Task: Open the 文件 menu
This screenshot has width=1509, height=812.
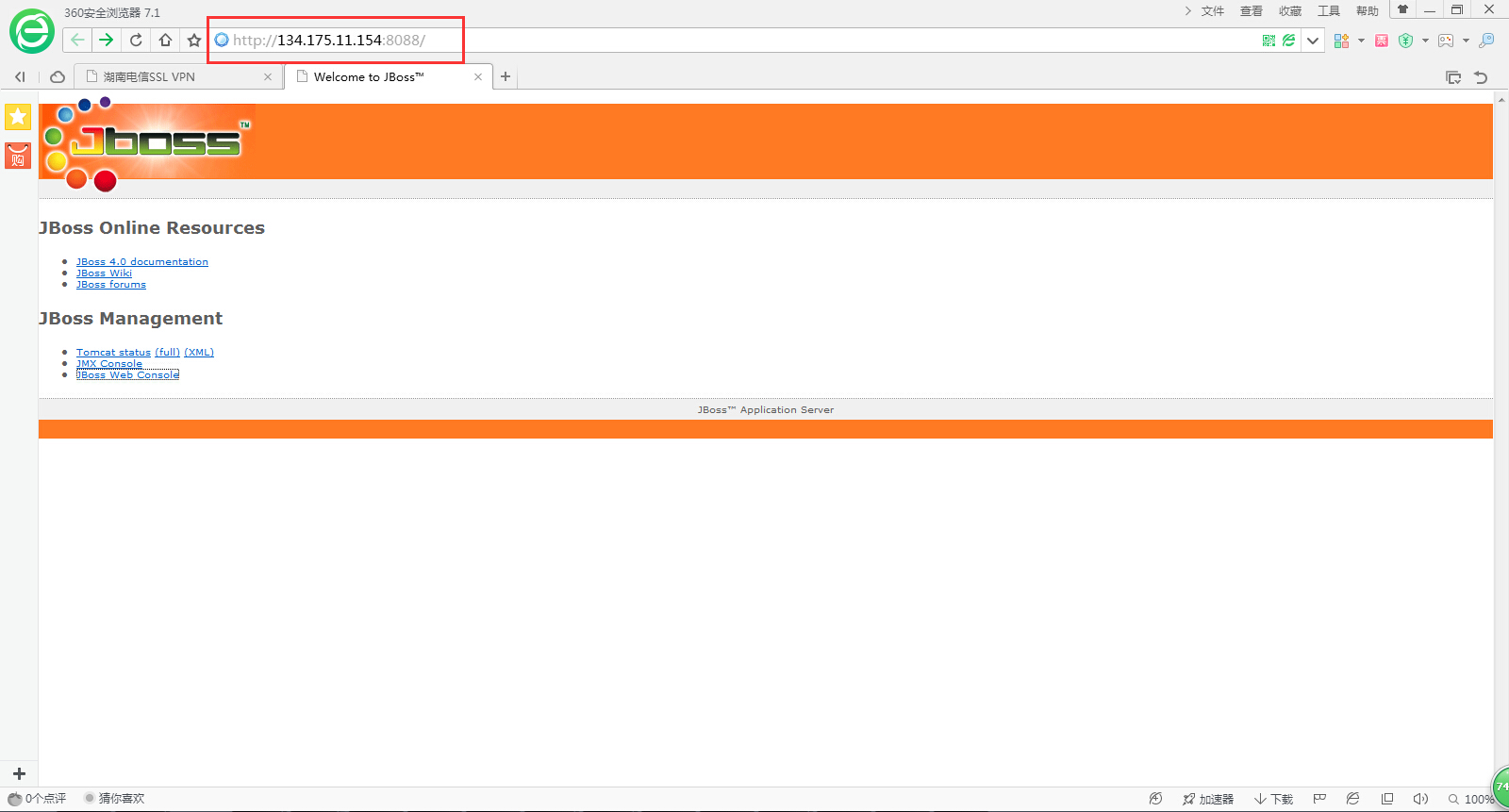Action: click(1213, 11)
